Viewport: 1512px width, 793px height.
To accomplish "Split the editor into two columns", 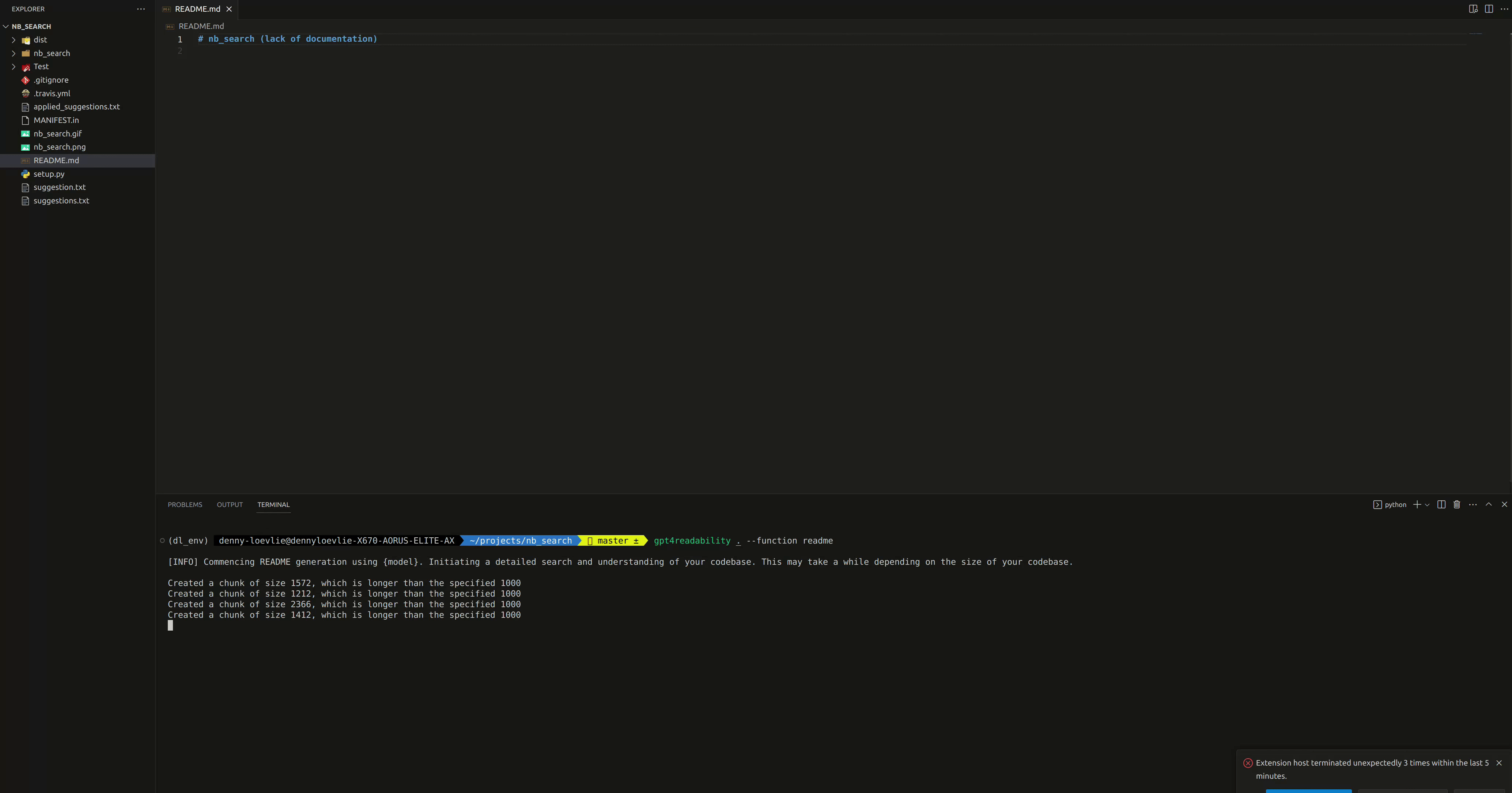I will [x=1489, y=9].
